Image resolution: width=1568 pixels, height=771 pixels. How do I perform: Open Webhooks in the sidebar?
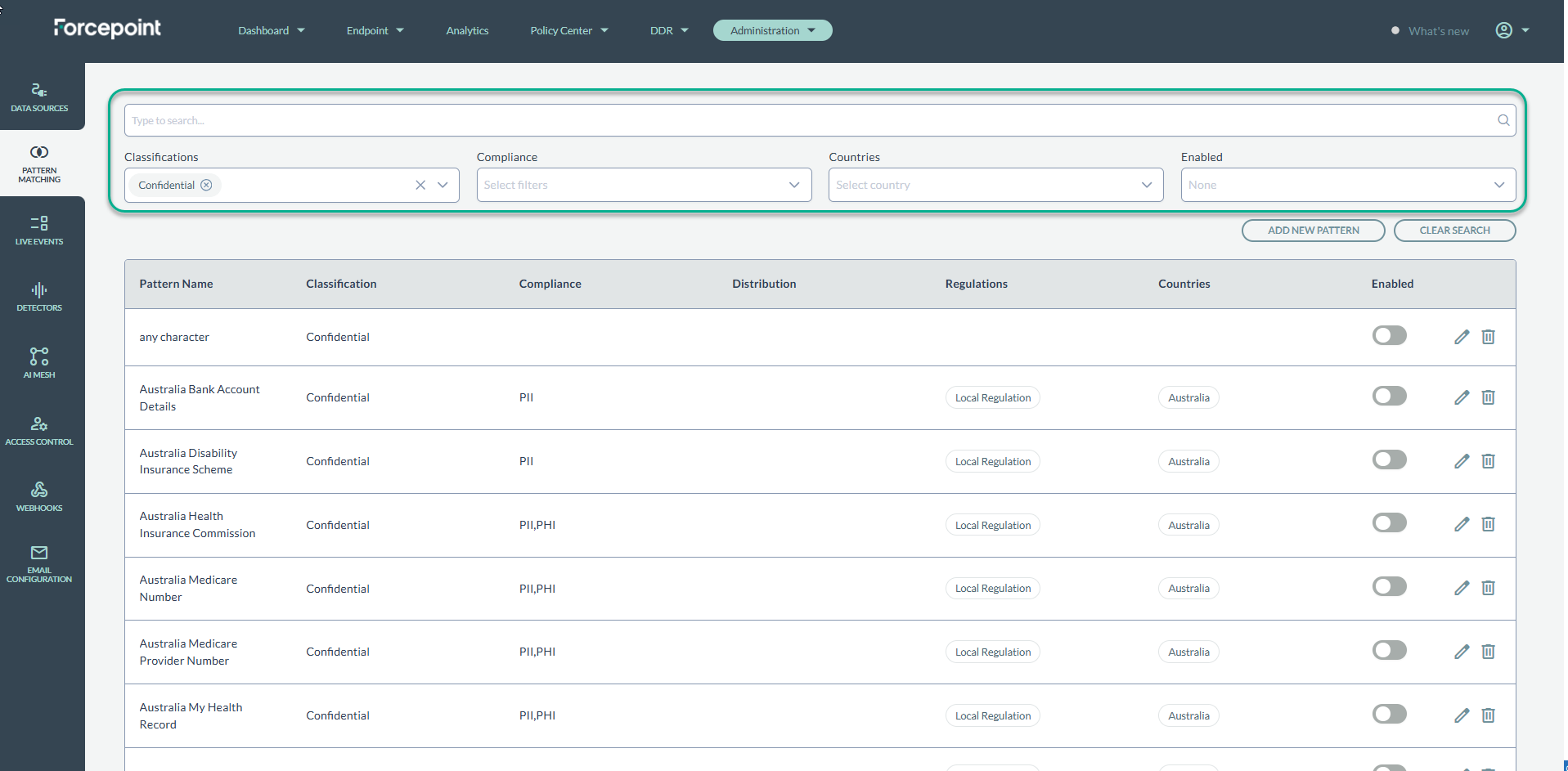coord(39,497)
